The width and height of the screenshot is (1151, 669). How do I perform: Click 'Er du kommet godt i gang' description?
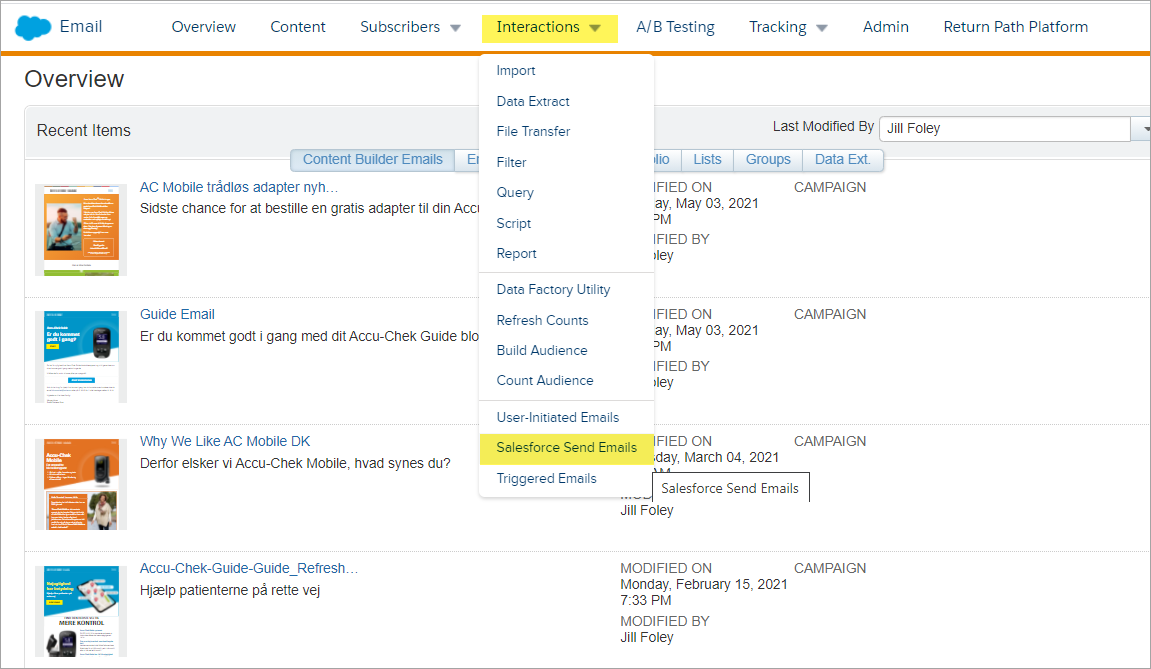(x=309, y=336)
